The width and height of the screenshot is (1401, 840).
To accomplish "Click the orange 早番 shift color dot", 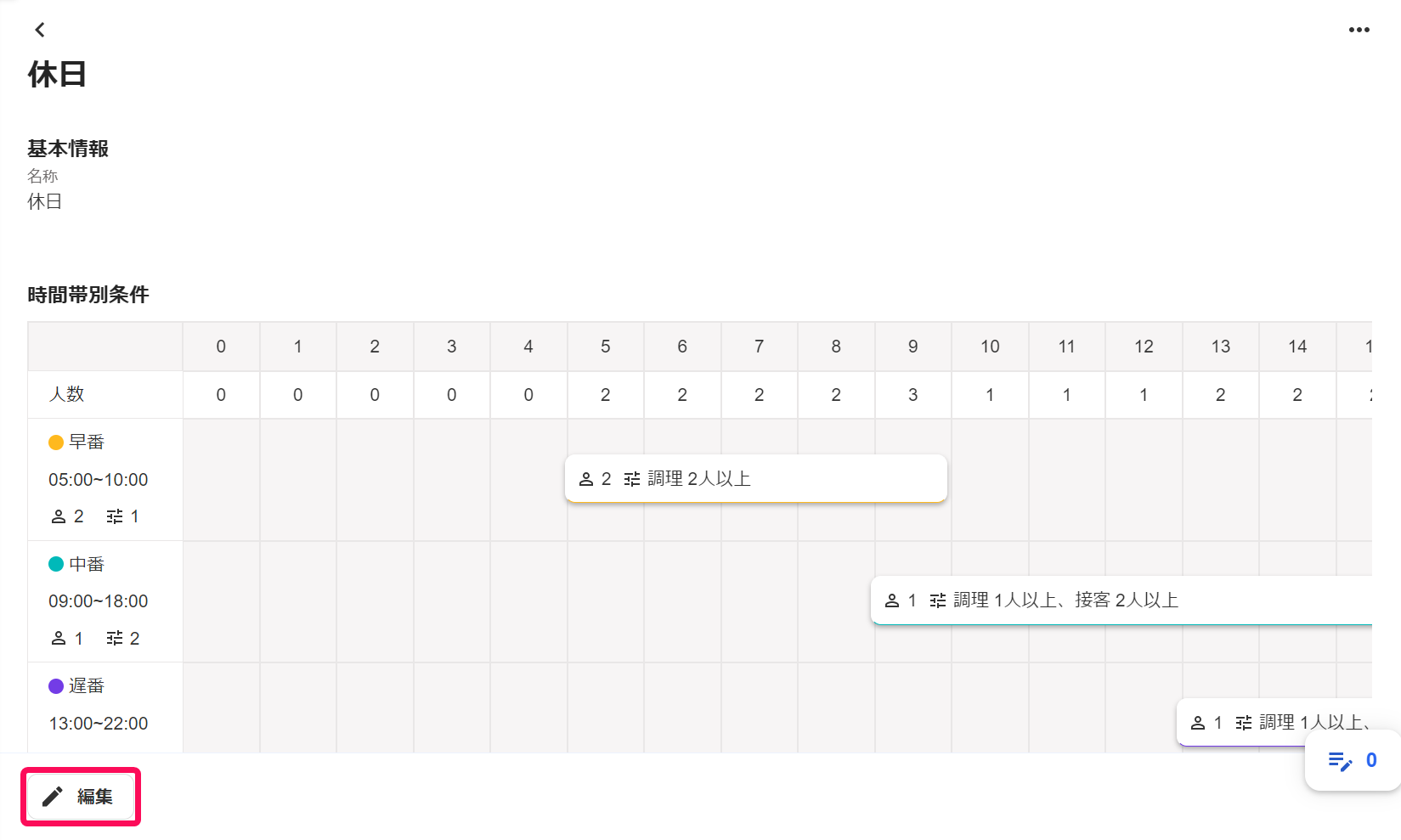I will tap(56, 443).
